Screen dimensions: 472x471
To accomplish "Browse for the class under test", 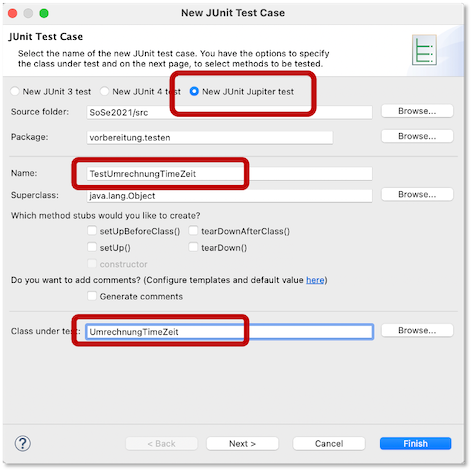I will pyautogui.click(x=417, y=330).
